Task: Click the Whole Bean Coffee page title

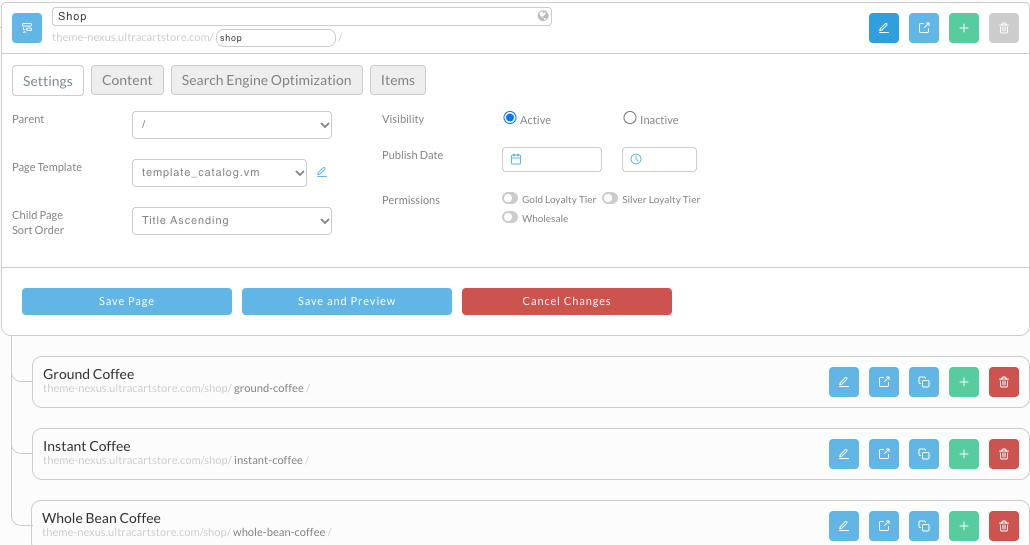Action: pos(102,518)
